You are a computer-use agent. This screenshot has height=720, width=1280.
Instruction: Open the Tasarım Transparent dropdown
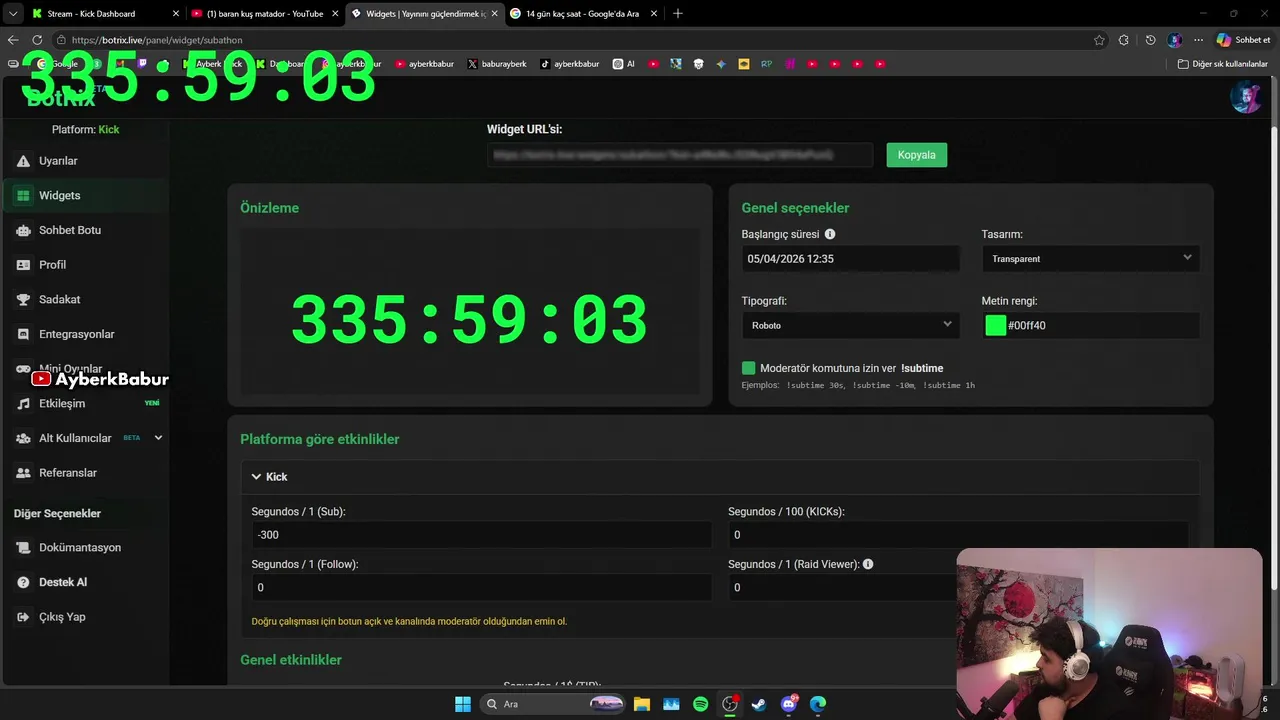[1091, 258]
